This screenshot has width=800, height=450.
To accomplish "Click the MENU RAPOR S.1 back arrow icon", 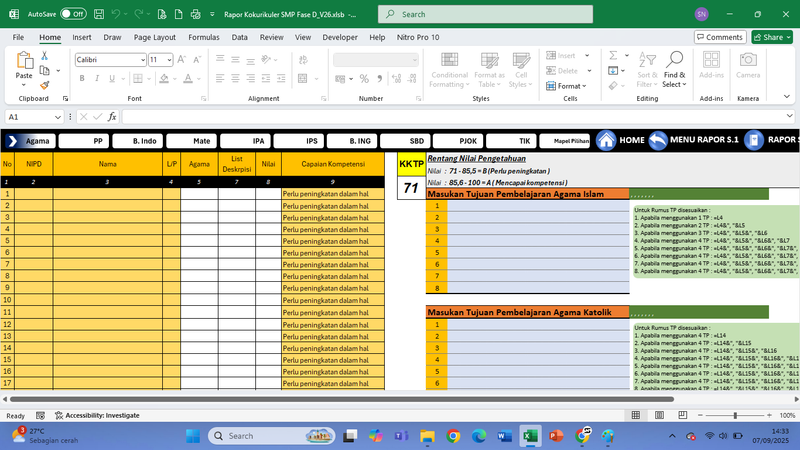I will [x=657, y=141].
